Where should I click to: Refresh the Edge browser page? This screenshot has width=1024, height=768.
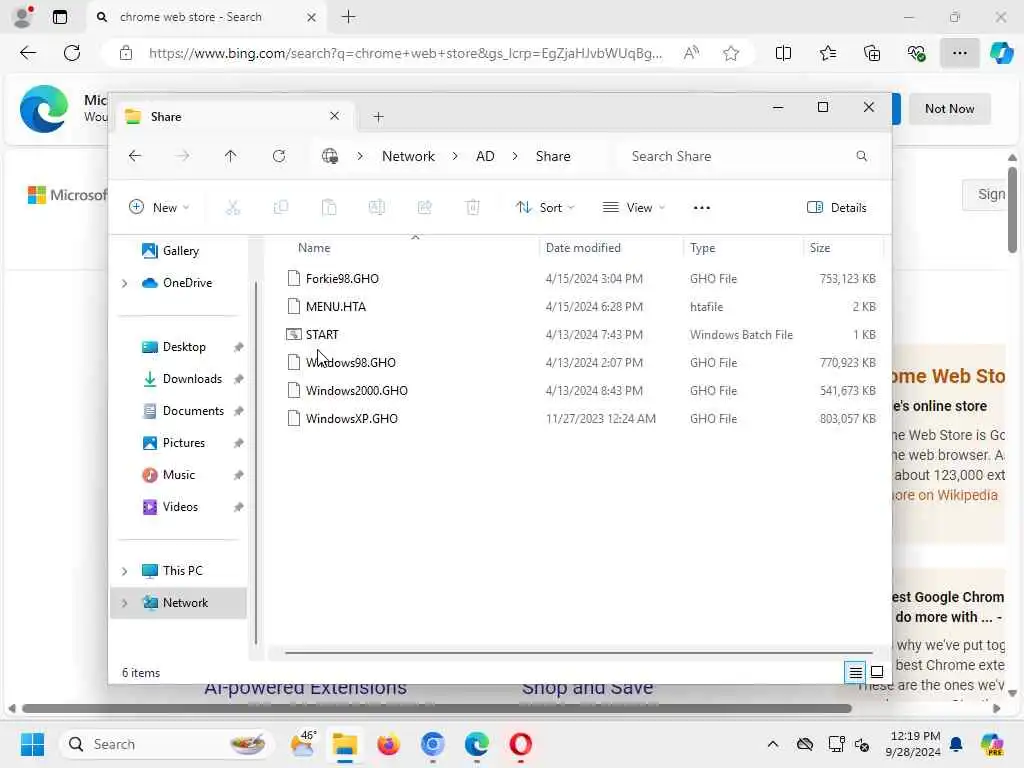coord(72,53)
